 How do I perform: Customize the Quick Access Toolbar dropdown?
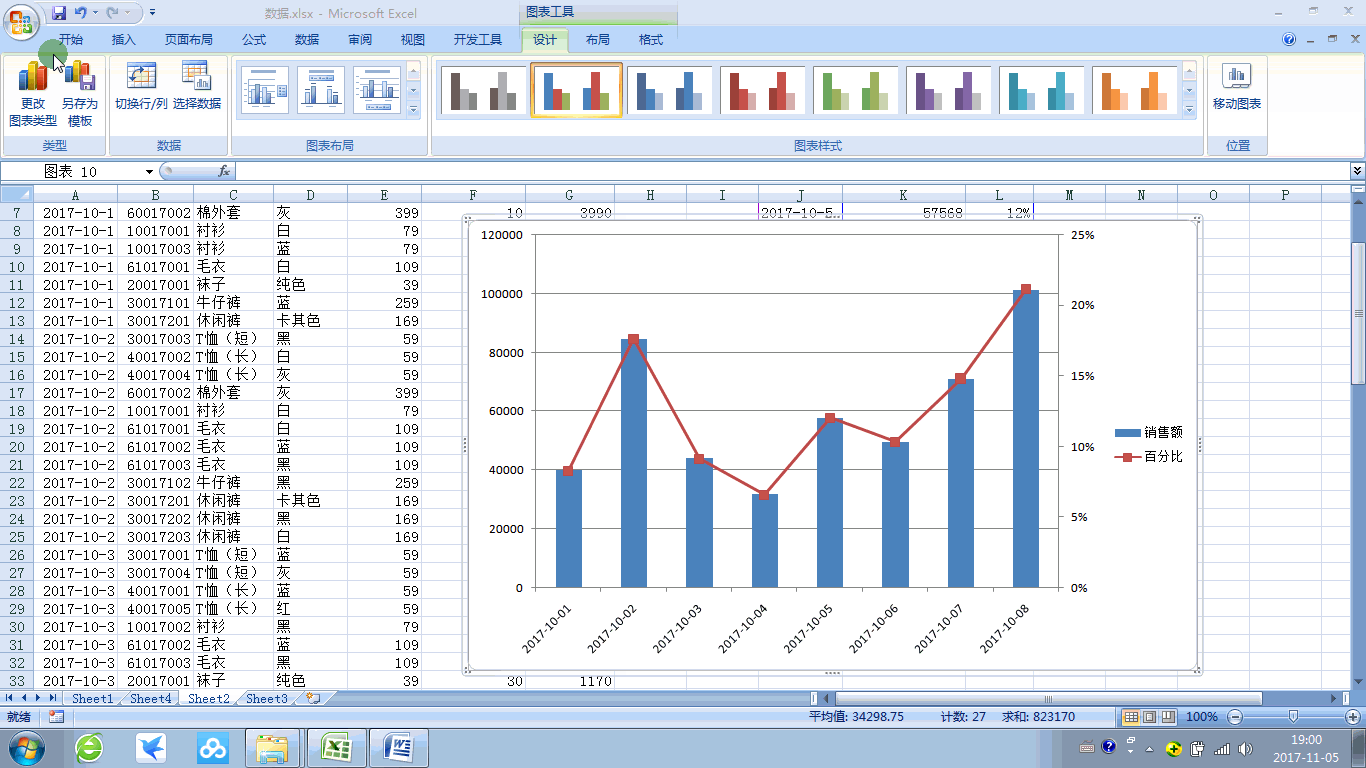pos(152,13)
